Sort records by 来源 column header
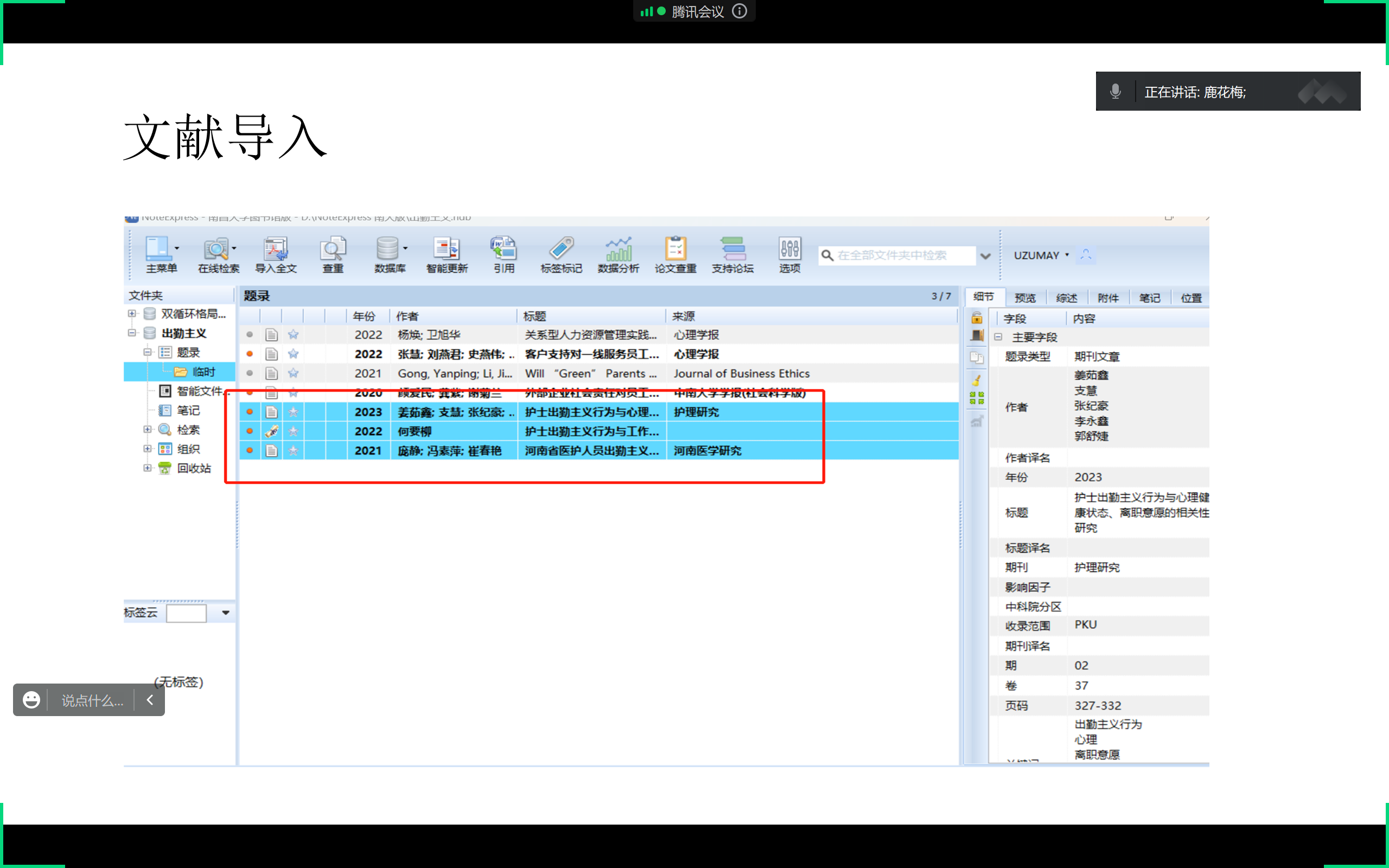This screenshot has width=1389, height=868. click(812, 316)
